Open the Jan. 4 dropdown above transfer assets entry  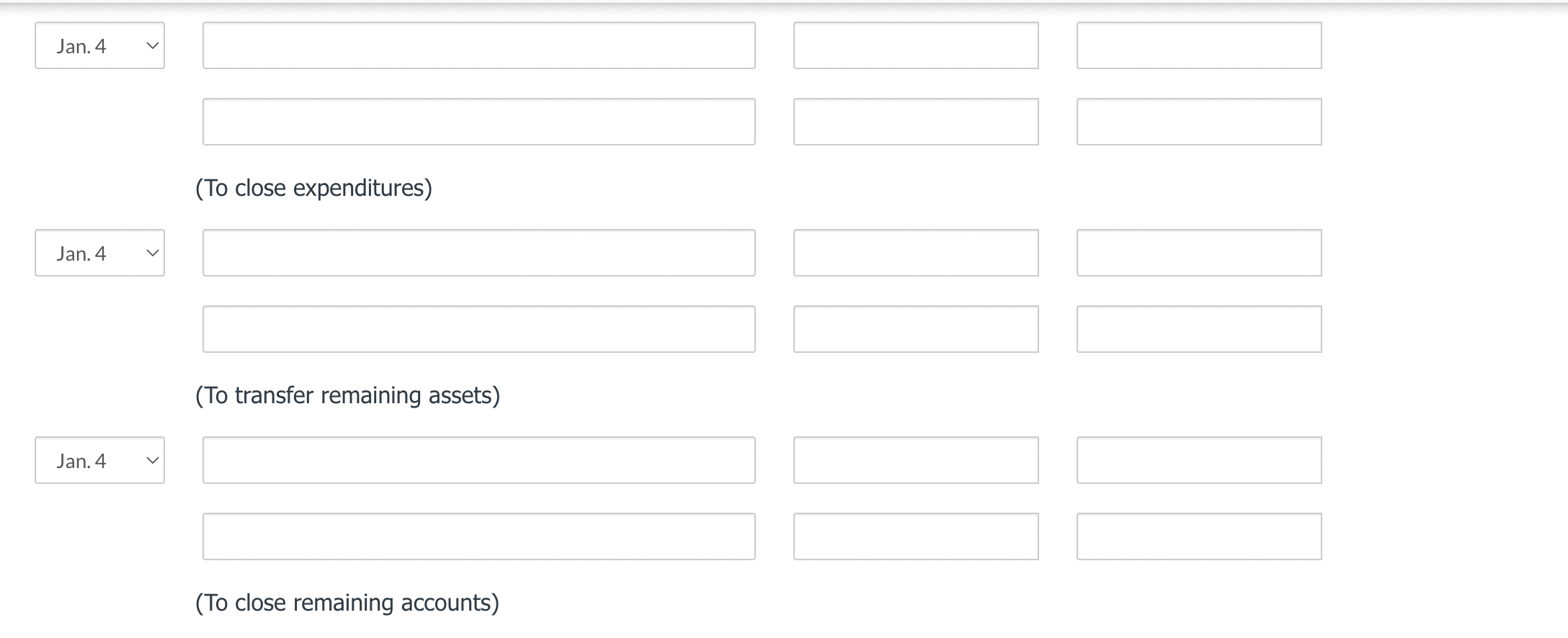pyautogui.click(x=99, y=253)
